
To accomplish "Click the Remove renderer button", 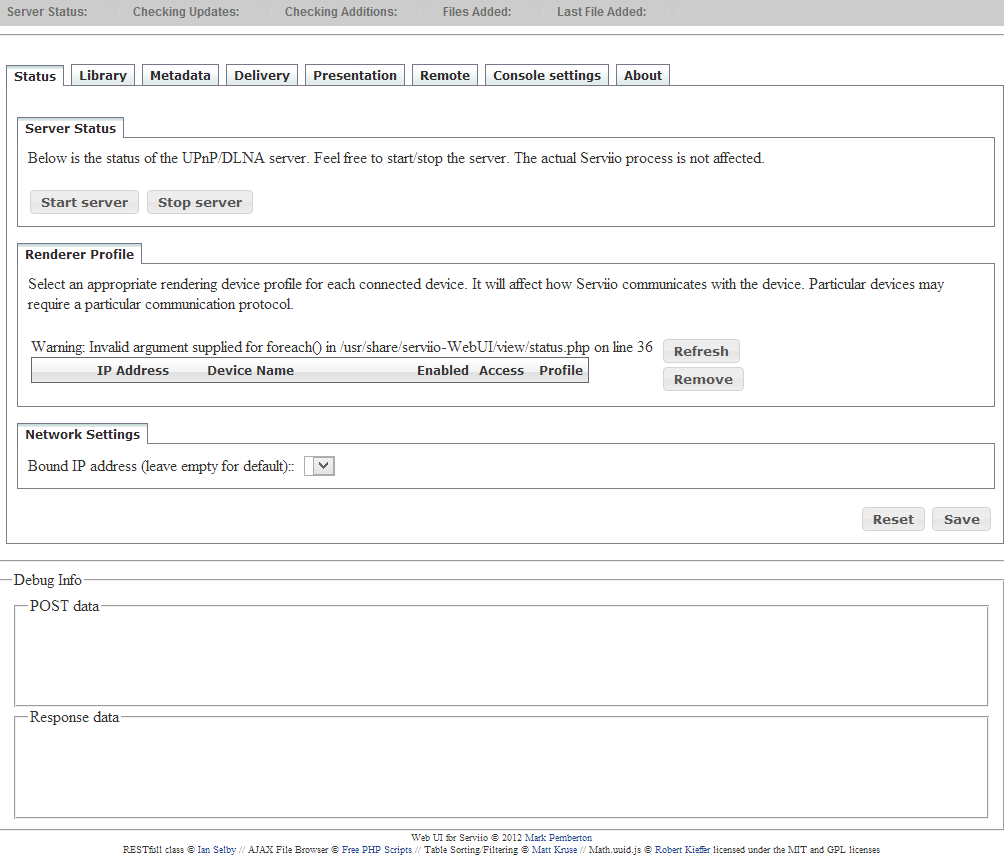I will coord(703,379).
